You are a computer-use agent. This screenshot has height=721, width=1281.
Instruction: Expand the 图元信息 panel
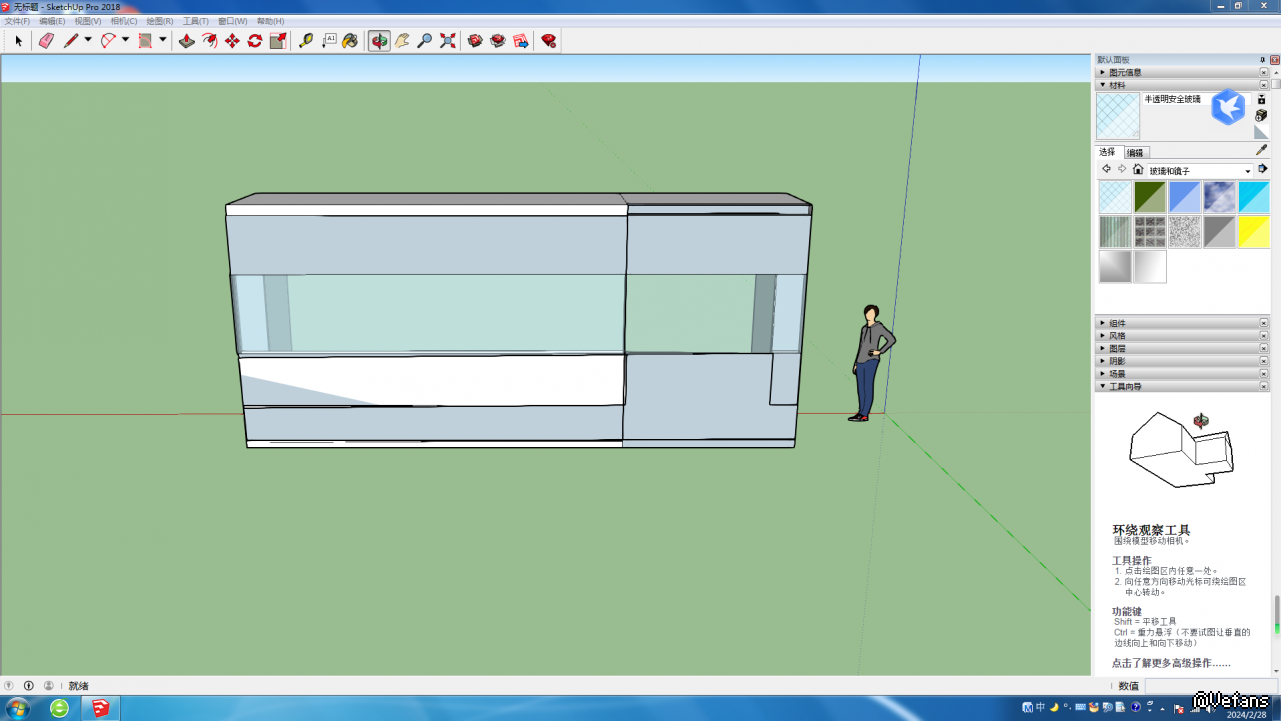click(x=1125, y=73)
